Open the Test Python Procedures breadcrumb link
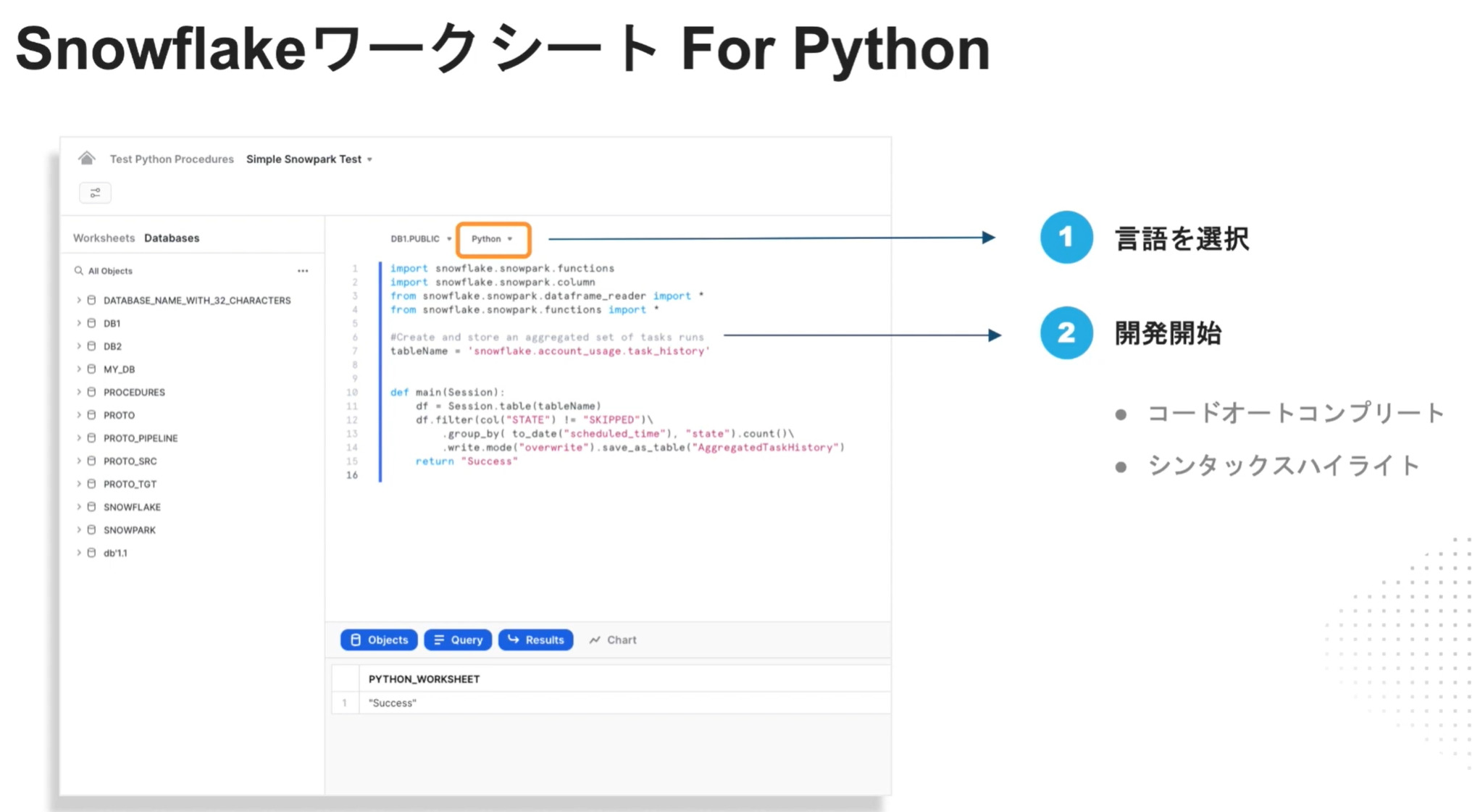The width and height of the screenshot is (1472, 812). [x=171, y=159]
